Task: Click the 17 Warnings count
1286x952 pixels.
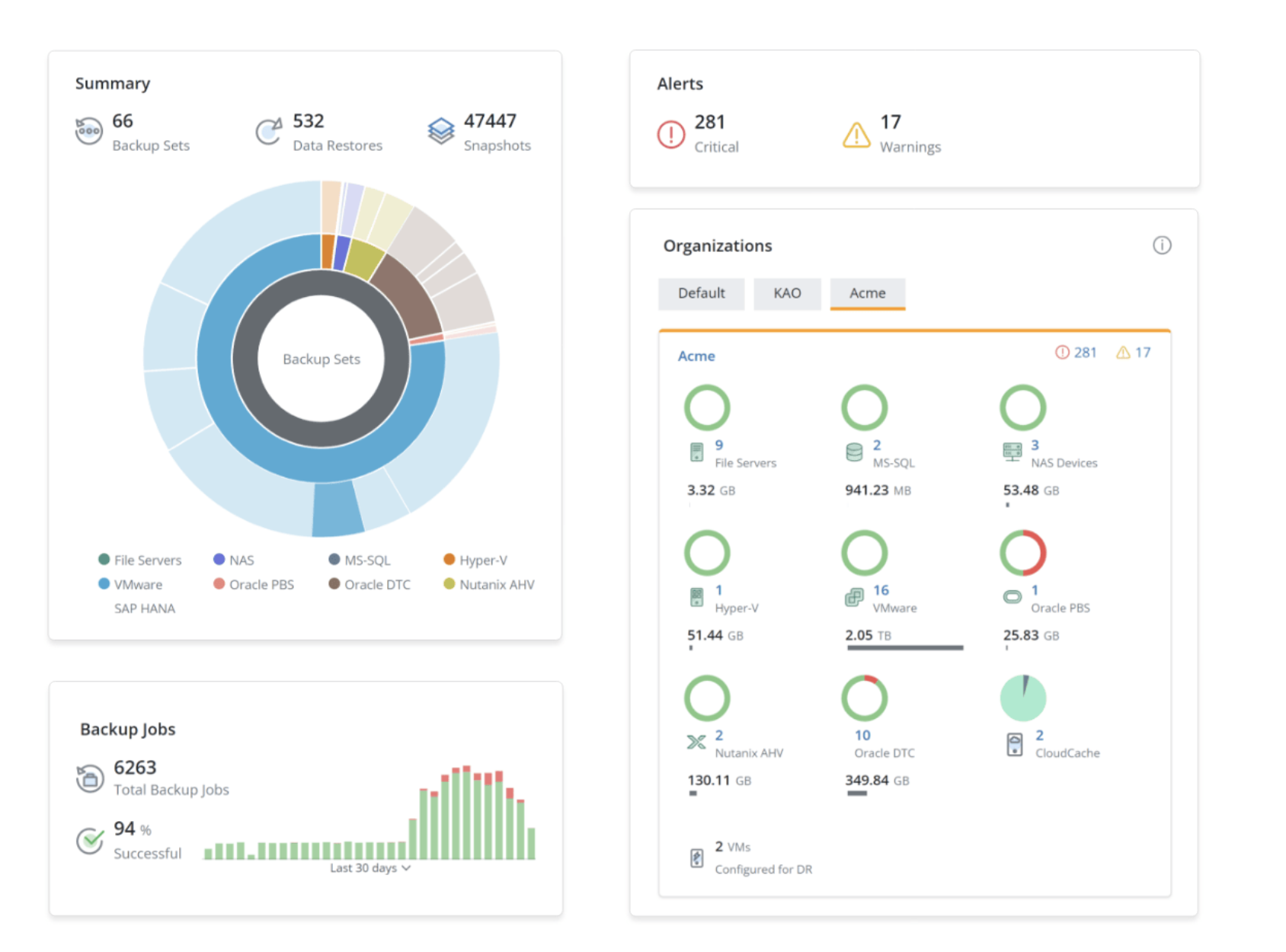Action: click(891, 122)
